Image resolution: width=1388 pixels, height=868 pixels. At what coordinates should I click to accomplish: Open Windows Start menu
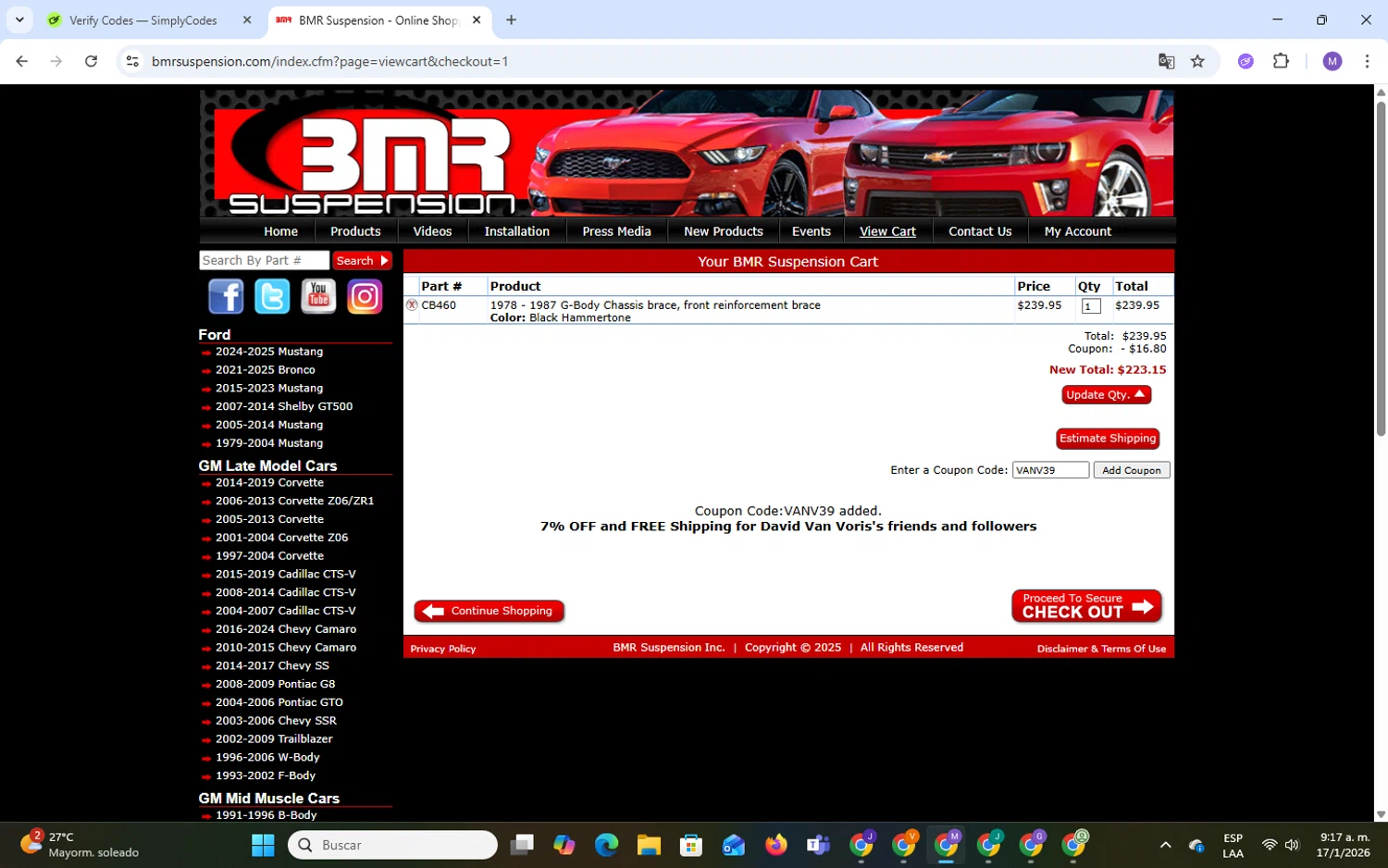point(263,845)
